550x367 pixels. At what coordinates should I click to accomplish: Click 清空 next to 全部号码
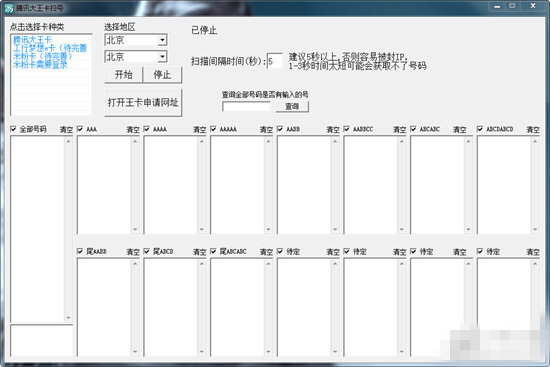click(66, 129)
